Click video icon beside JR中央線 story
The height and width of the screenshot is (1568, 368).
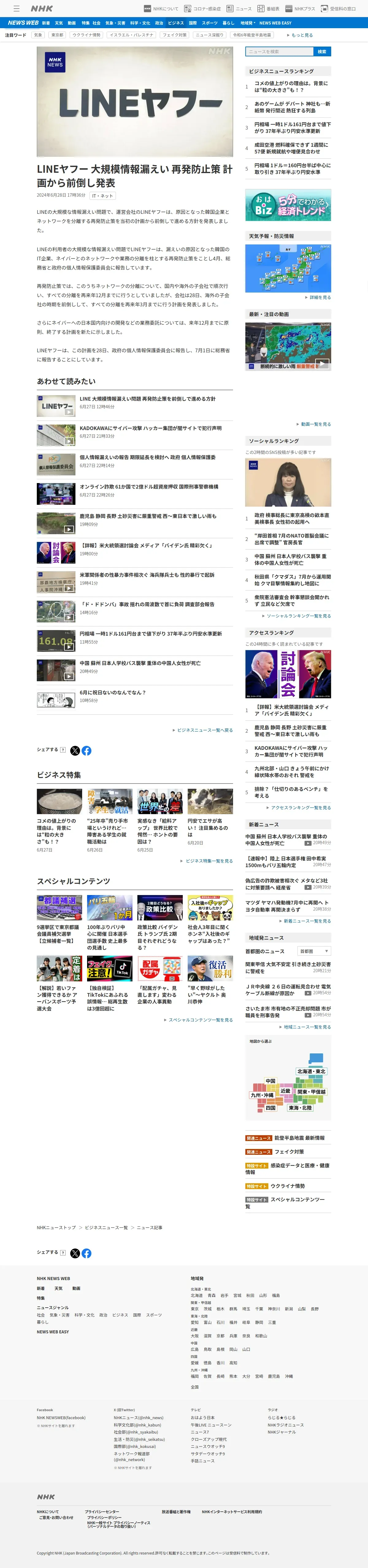[x=308, y=993]
